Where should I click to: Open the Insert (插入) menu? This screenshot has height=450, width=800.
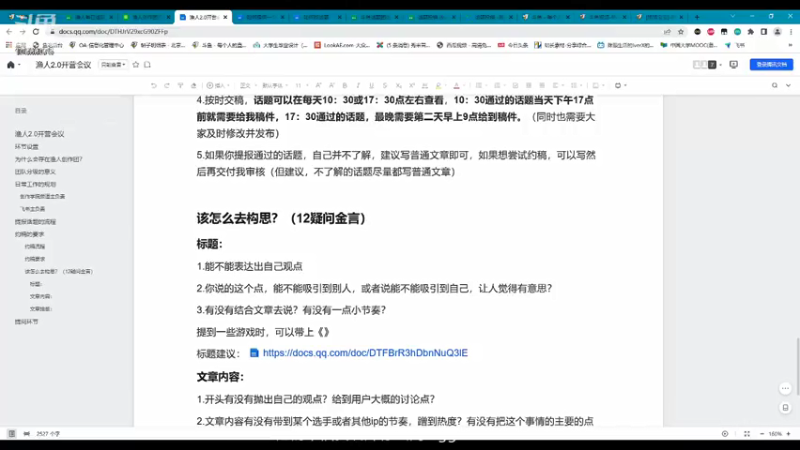click(x=217, y=86)
